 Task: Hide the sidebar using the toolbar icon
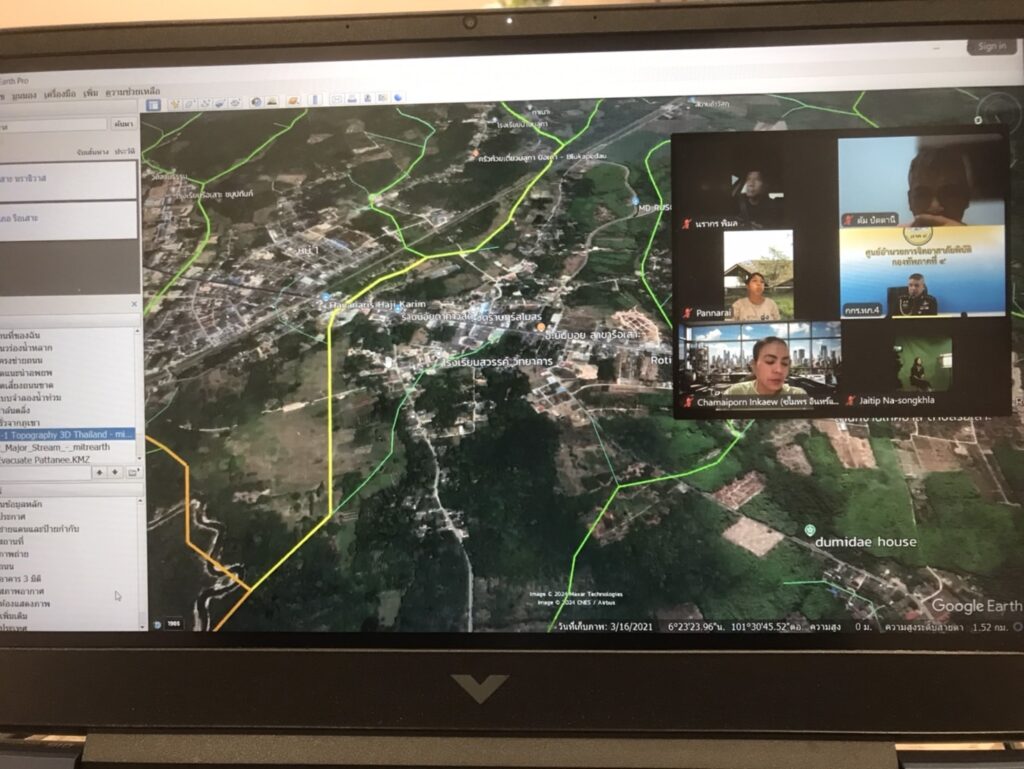point(153,104)
